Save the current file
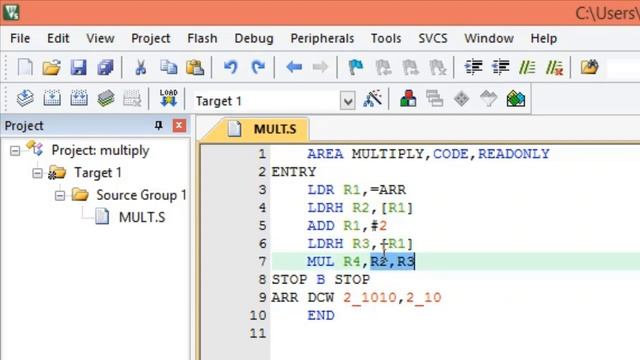Image resolution: width=640 pixels, height=360 pixels. (78, 67)
